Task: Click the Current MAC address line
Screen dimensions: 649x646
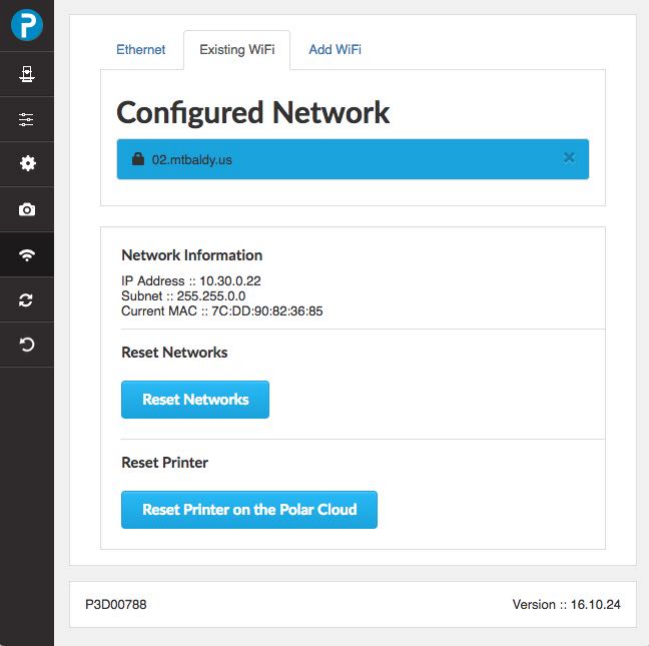Action: point(222,312)
